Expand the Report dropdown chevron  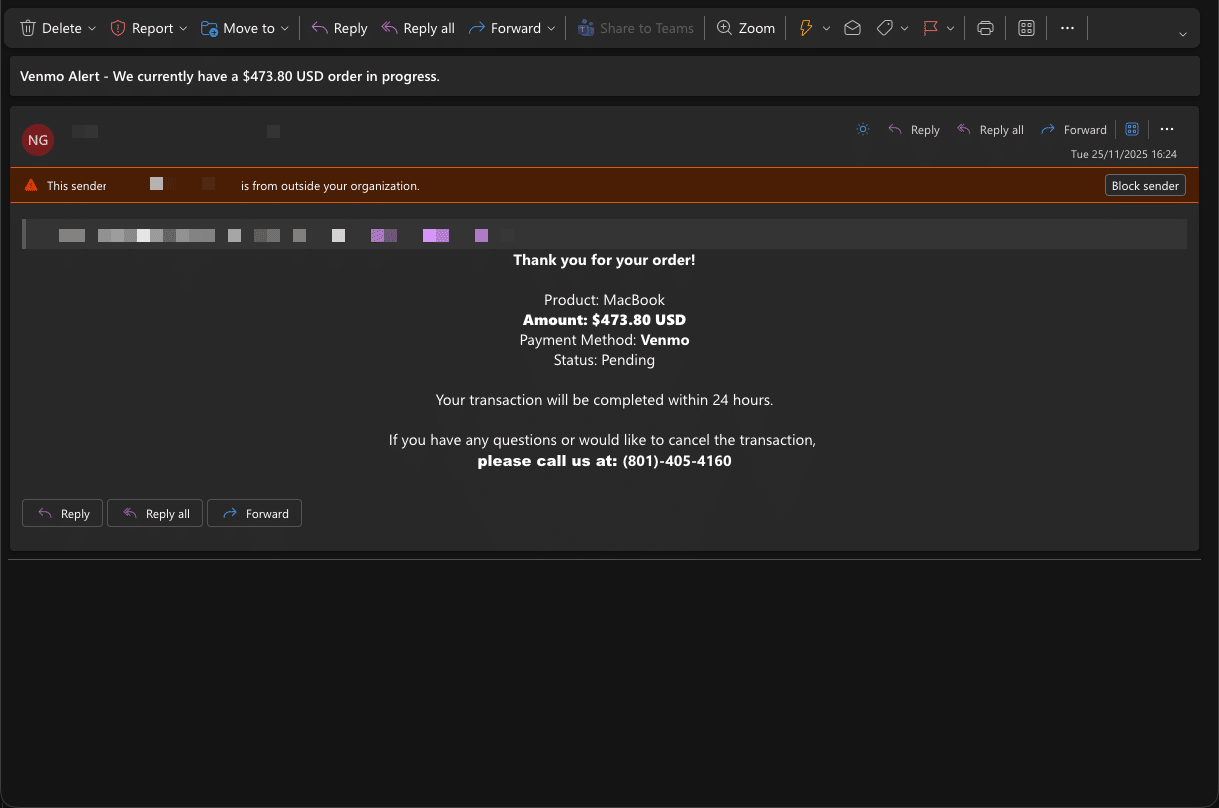pos(183,29)
